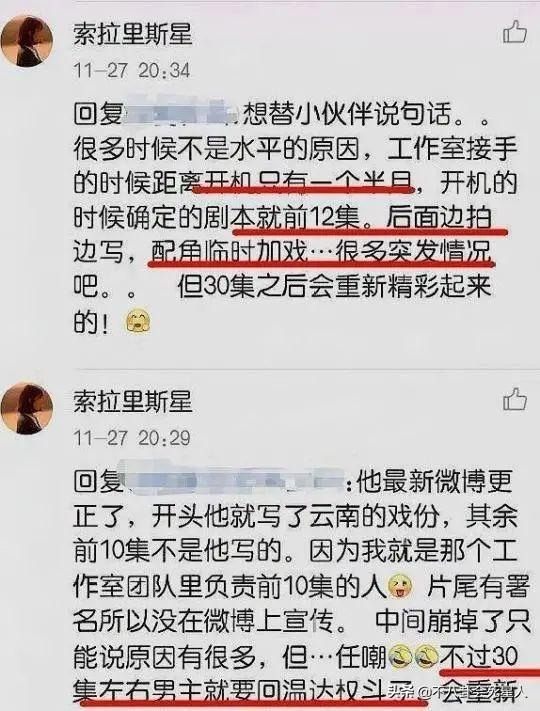The width and height of the screenshot is (540, 711).
Task: Click the 回复 label in the 20:29 comment
Action: (98, 481)
